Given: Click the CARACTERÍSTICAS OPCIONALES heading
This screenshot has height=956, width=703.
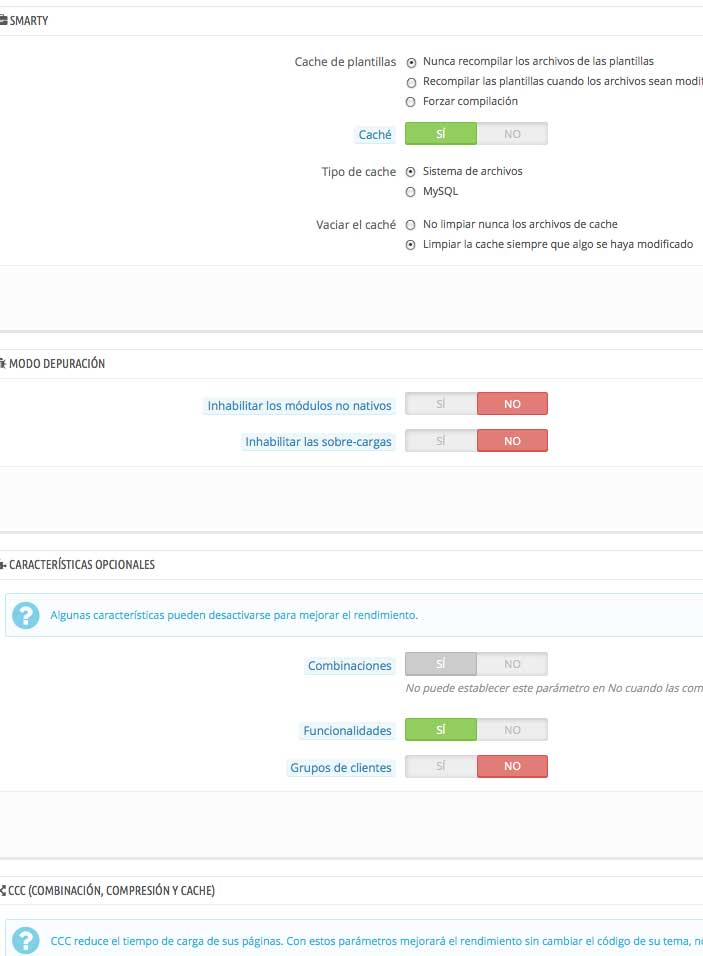Looking at the screenshot, I should click(82, 565).
